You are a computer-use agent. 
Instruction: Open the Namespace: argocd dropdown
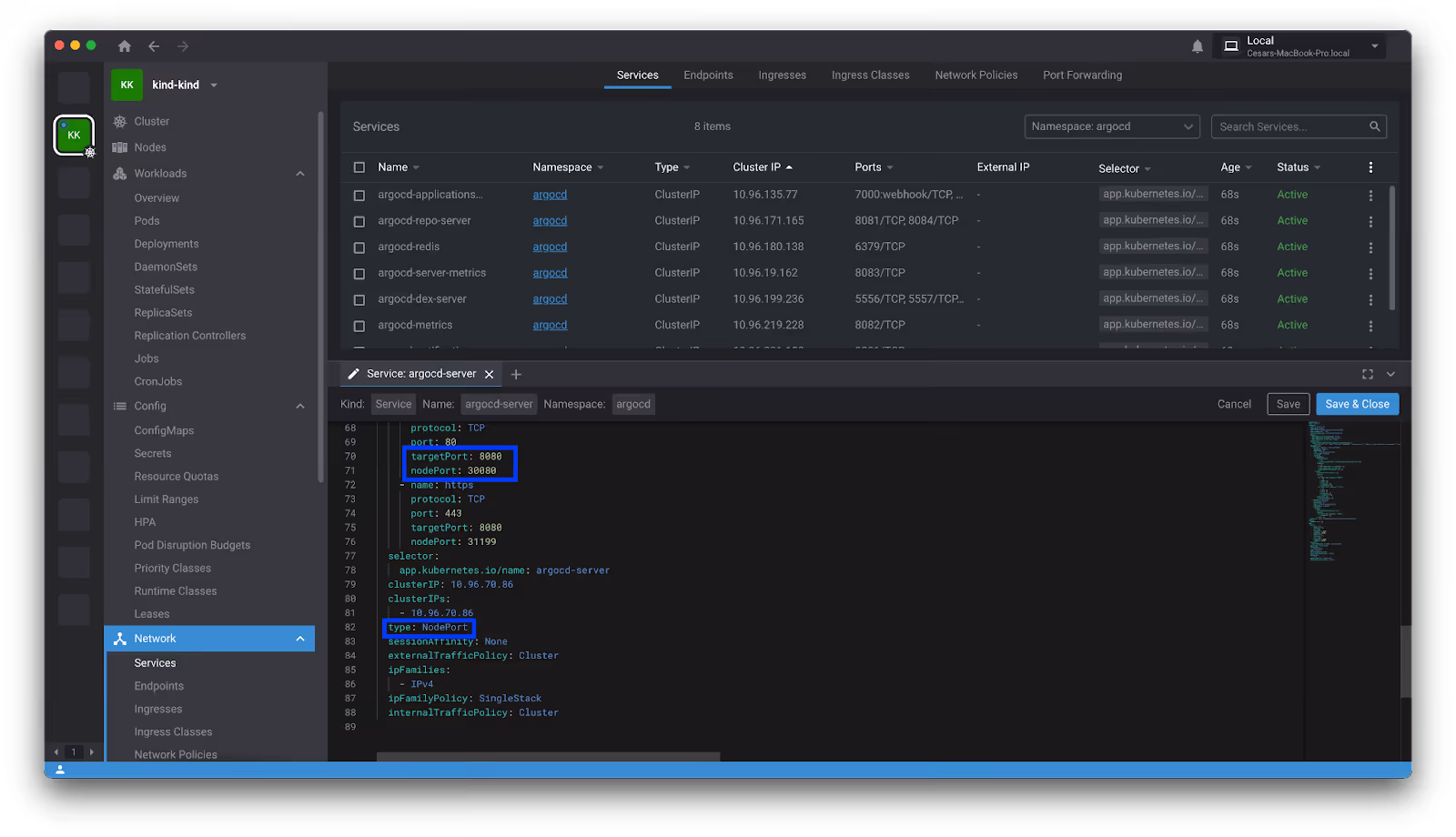(x=1112, y=126)
